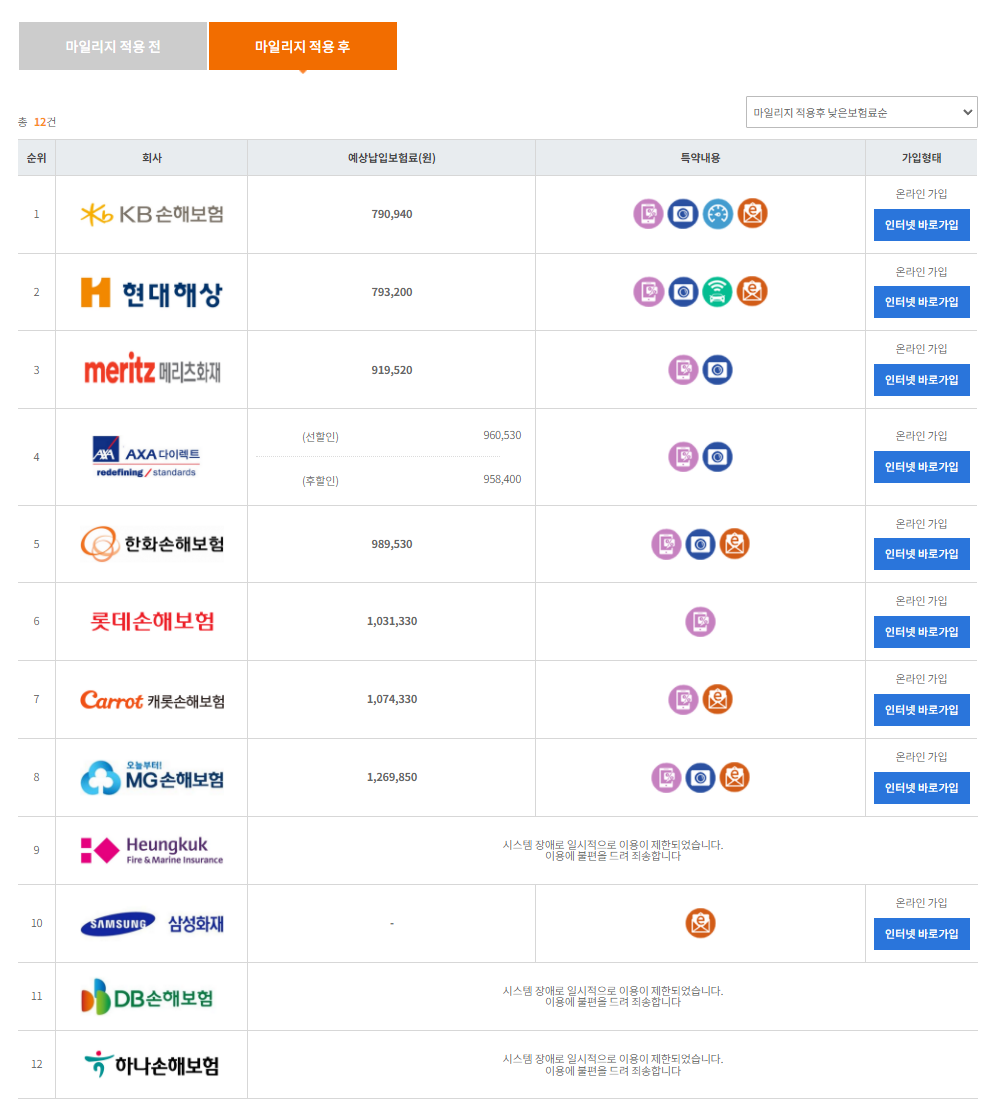Click the premium value 793,200
The image size is (993, 1109).
click(x=392, y=292)
